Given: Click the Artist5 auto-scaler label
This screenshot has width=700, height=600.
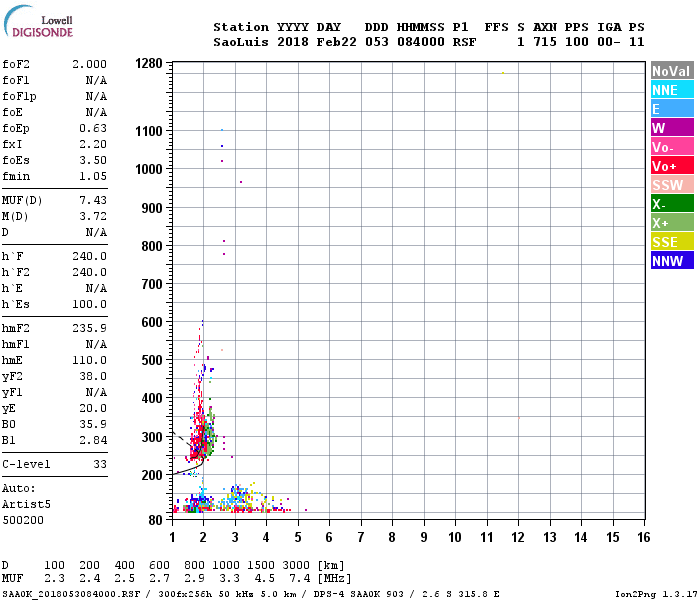Looking at the screenshot, I should click(26, 504).
